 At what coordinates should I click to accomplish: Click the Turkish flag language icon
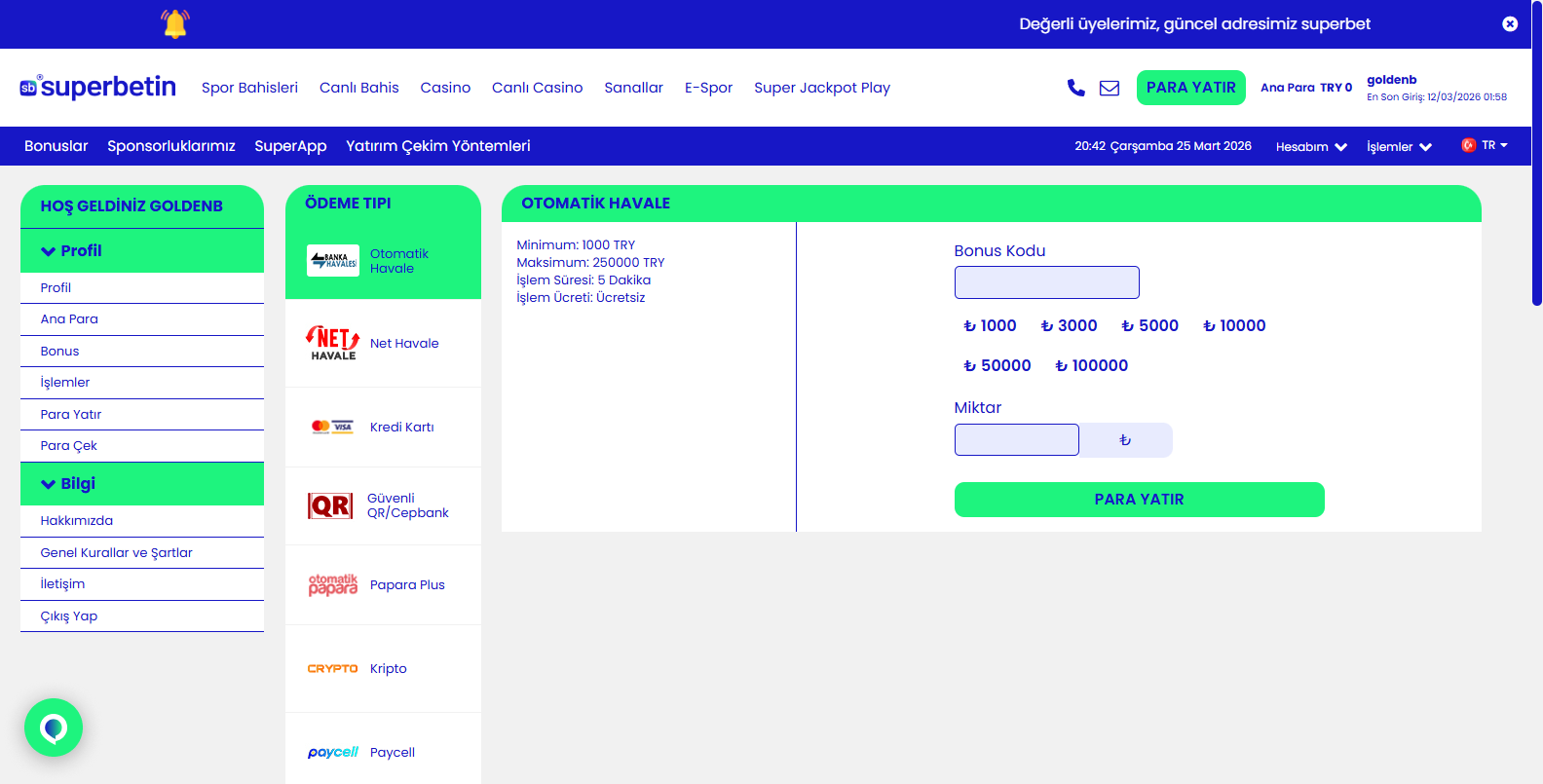[1468, 145]
